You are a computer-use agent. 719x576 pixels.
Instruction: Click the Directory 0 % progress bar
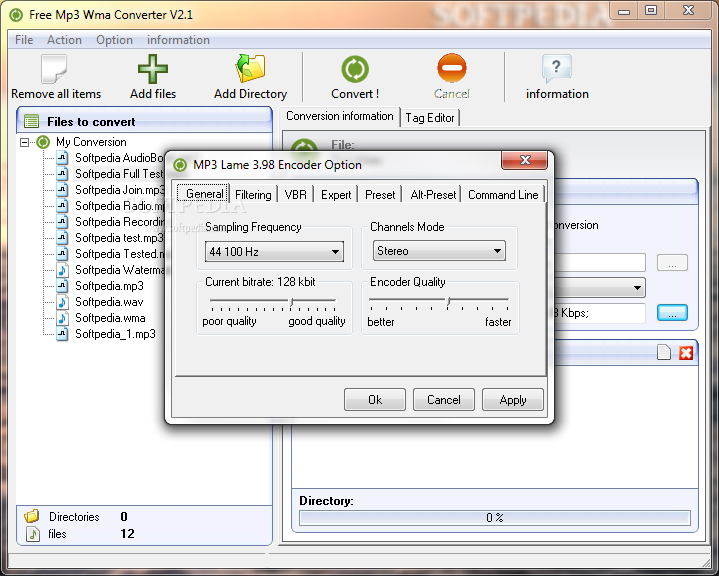(x=494, y=518)
